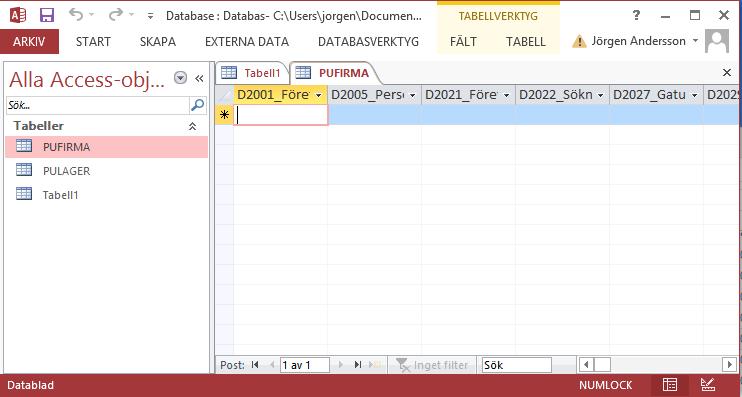This screenshot has width=742, height=397.
Task: Click the account warning triangle icon
Action: (579, 42)
